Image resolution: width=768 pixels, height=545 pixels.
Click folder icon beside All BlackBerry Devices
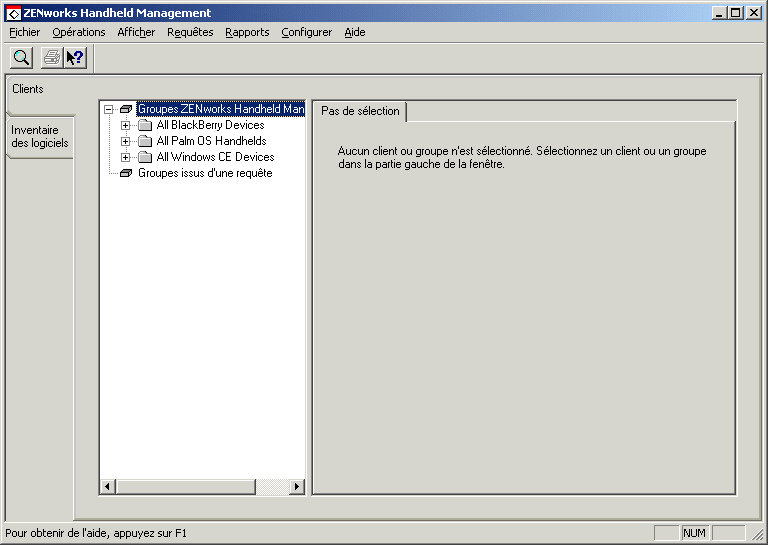[x=145, y=125]
